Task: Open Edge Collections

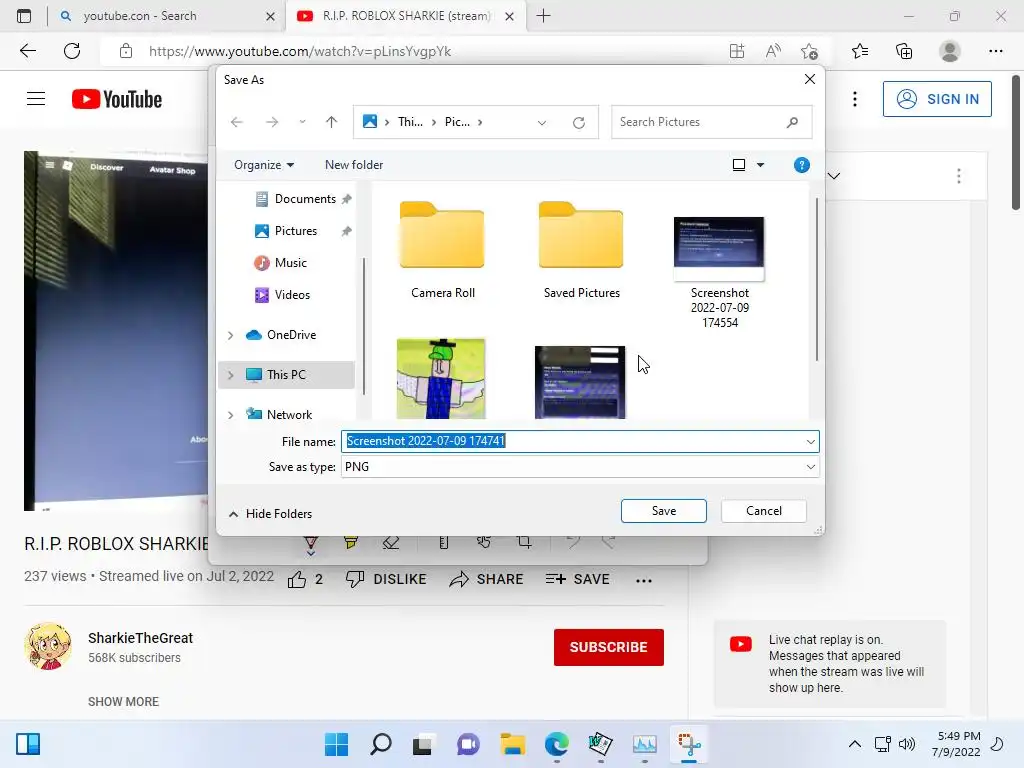Action: click(904, 51)
